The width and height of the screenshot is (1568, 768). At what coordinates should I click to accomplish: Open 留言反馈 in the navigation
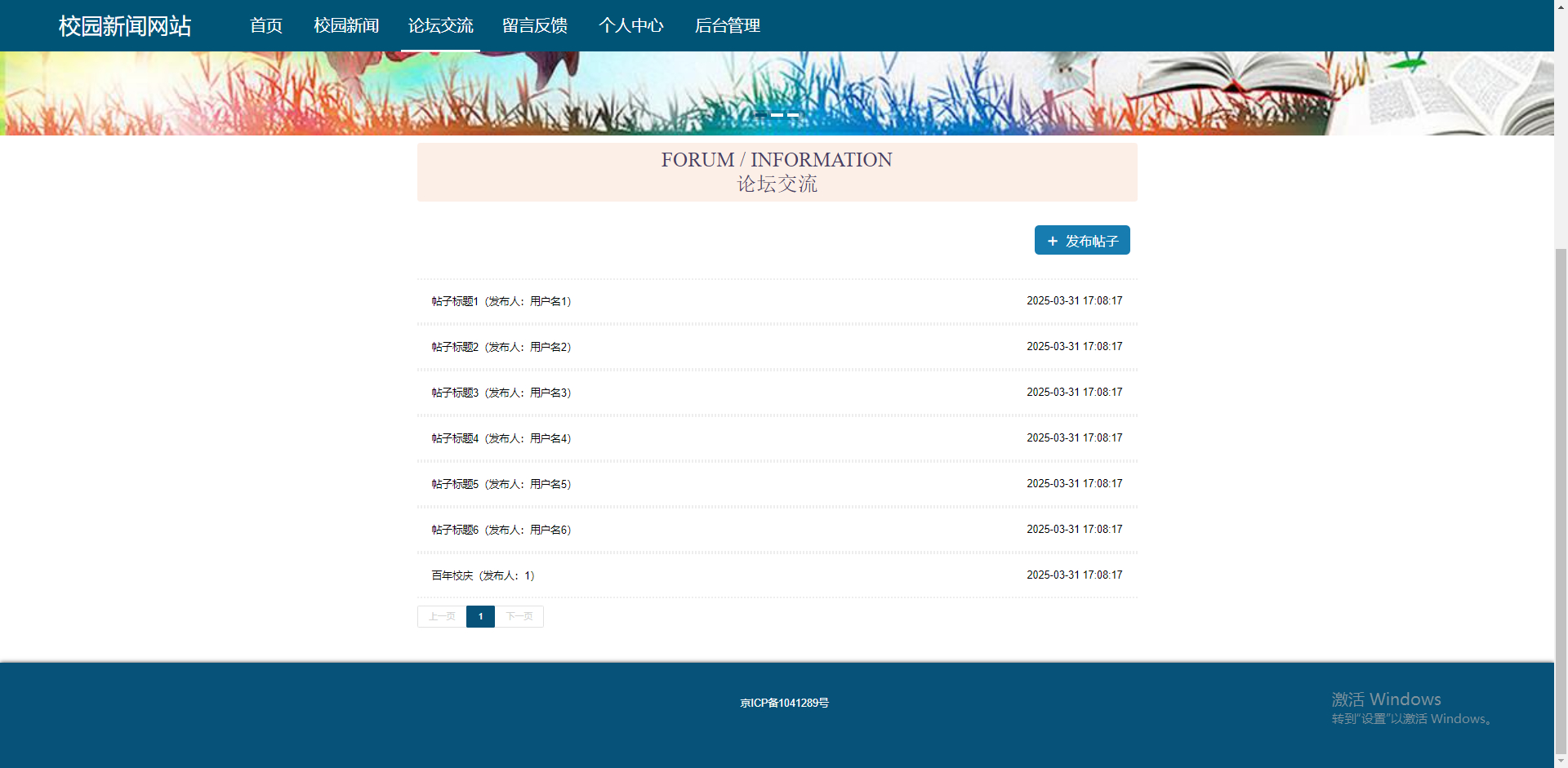pyautogui.click(x=535, y=25)
